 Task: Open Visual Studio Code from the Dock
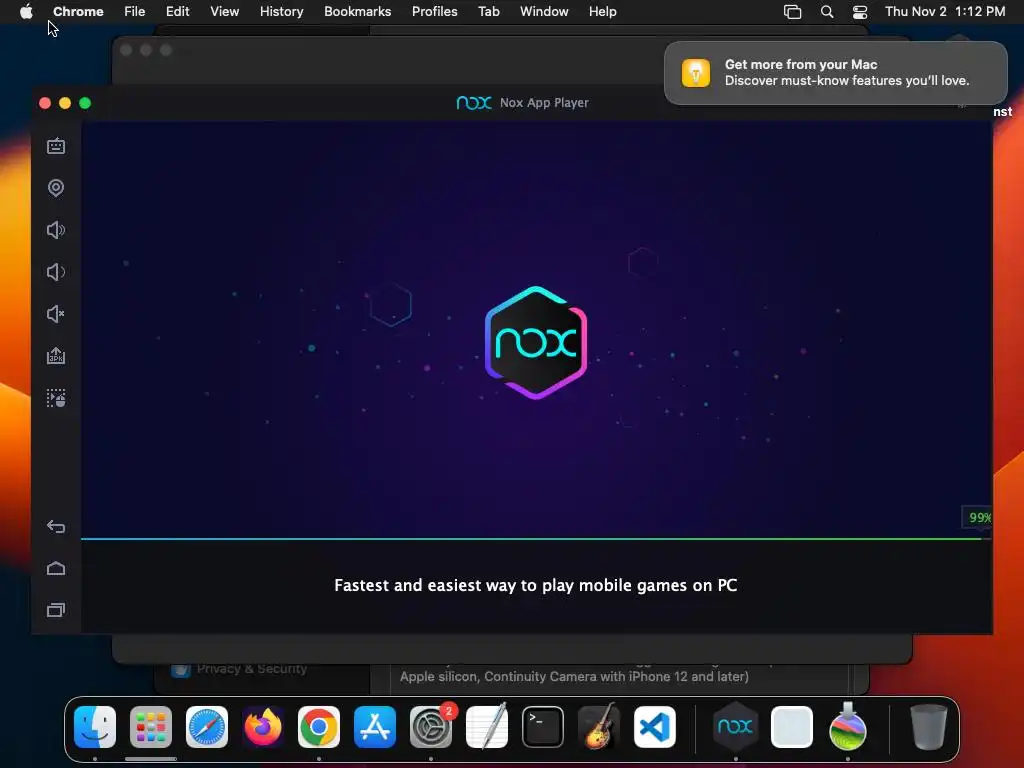coord(654,727)
